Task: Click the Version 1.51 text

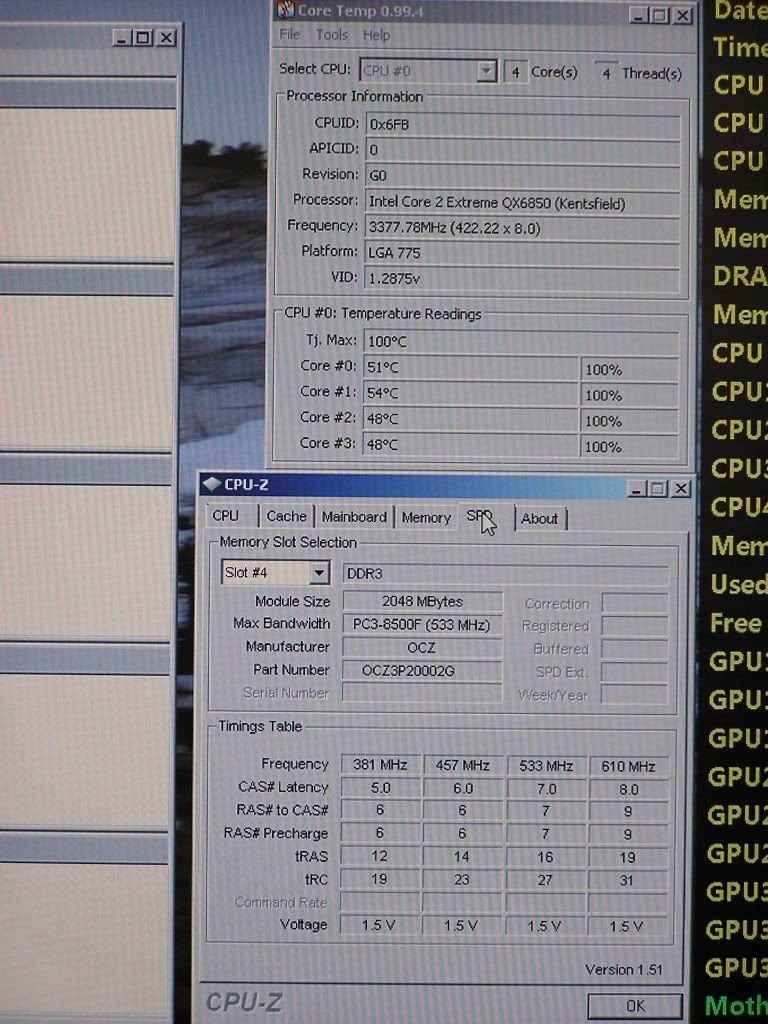Action: pos(624,970)
